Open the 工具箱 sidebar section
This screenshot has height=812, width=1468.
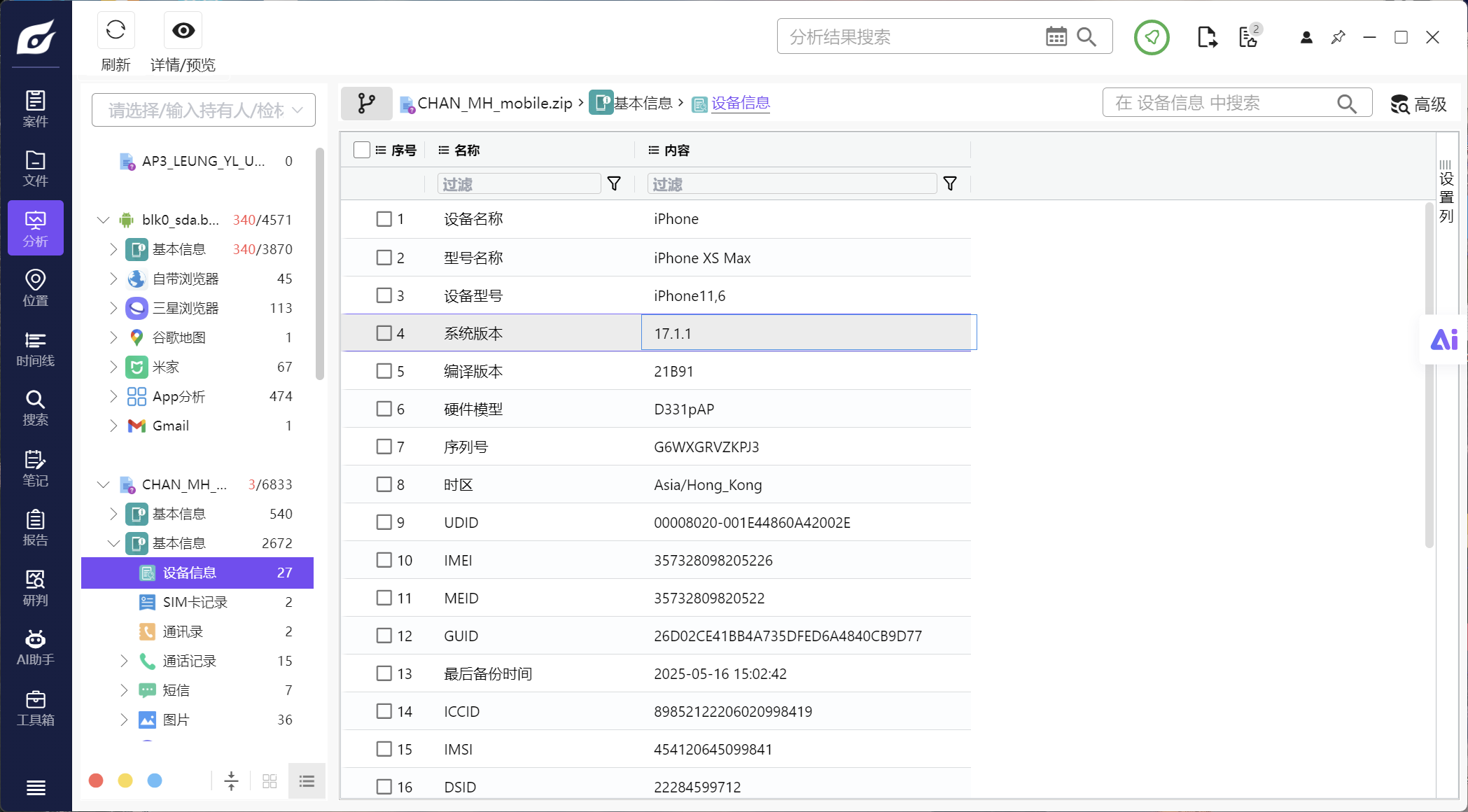36,707
